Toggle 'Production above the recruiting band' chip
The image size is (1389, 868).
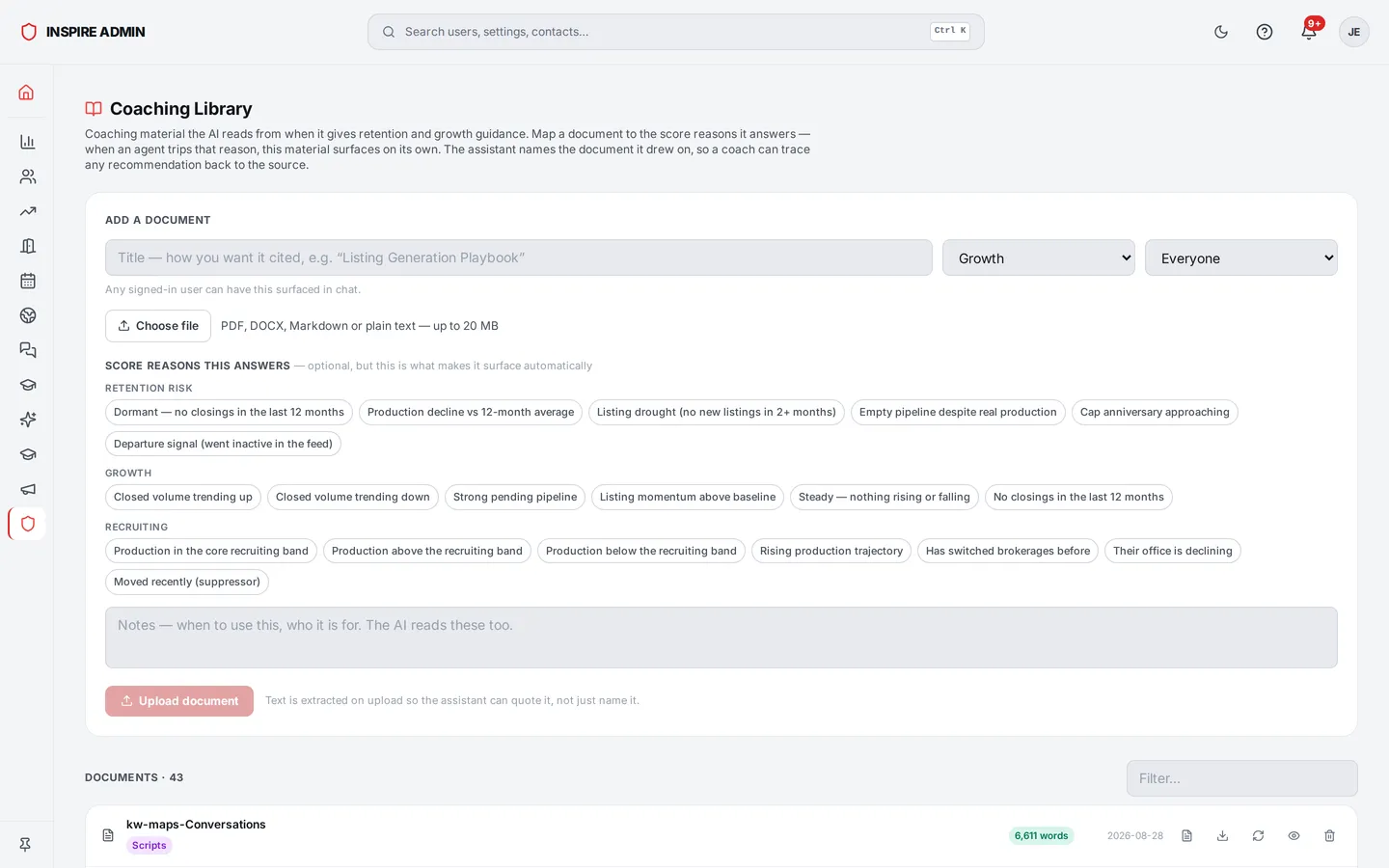427,551
